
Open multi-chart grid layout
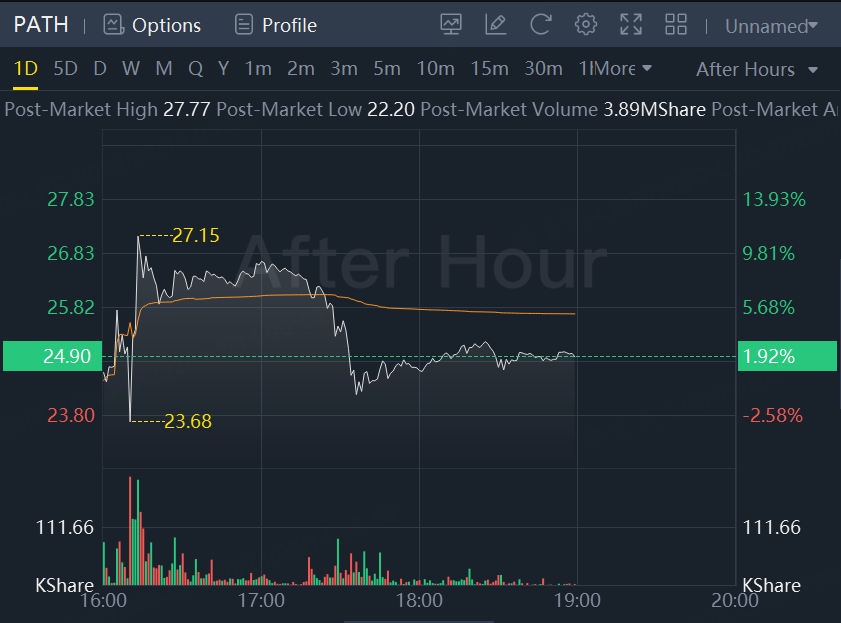(676, 24)
